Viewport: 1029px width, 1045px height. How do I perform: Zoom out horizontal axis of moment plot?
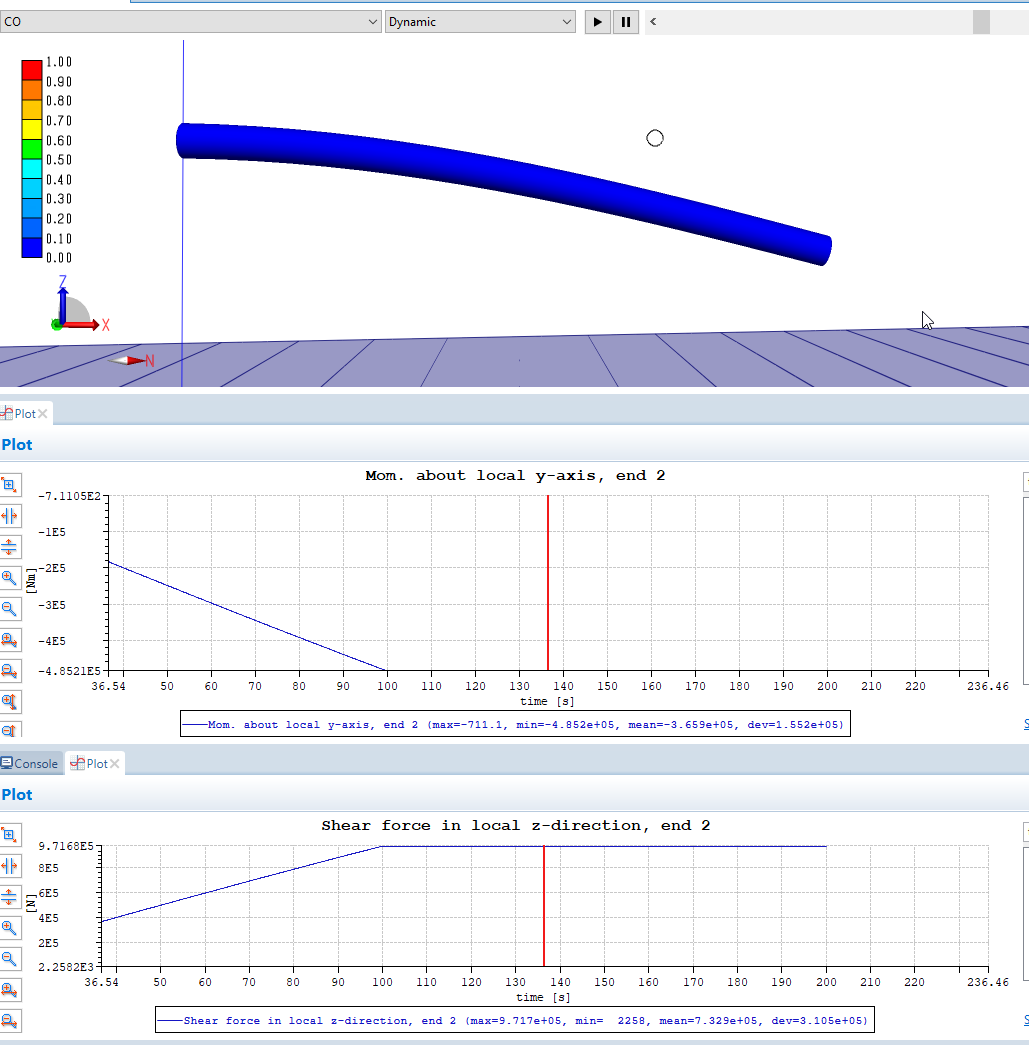click(x=10, y=671)
